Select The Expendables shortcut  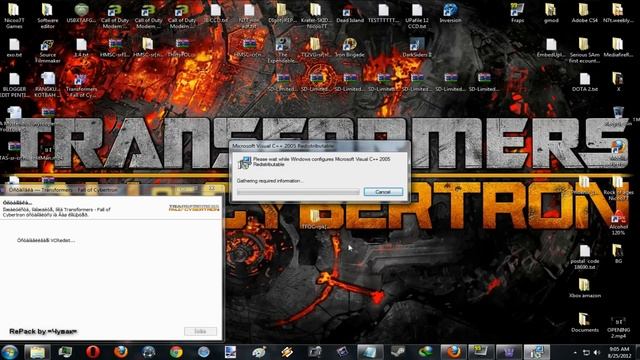click(282, 51)
